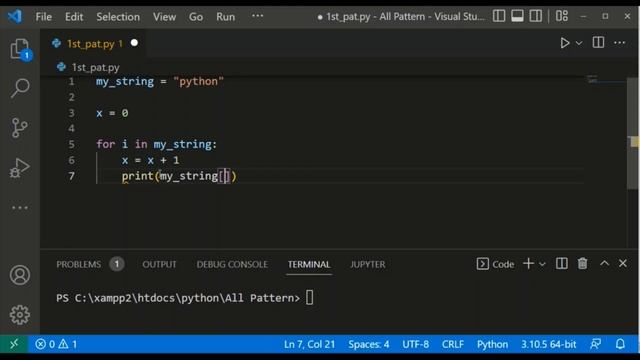The width and height of the screenshot is (640, 360).
Task: Open editor More Actions ellipsis
Action: click(x=620, y=42)
